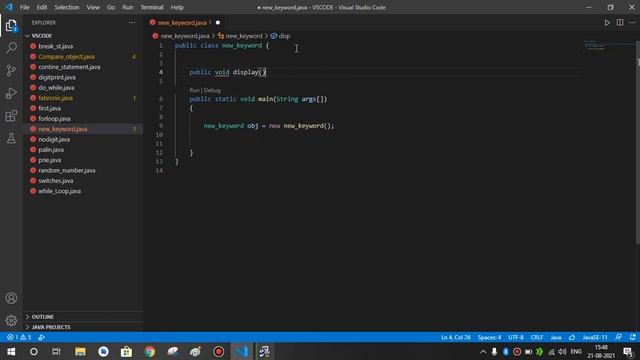Screen dimensions: 640x360
Task: Click the errors and warnings status bar indicator
Action: tap(19, 337)
